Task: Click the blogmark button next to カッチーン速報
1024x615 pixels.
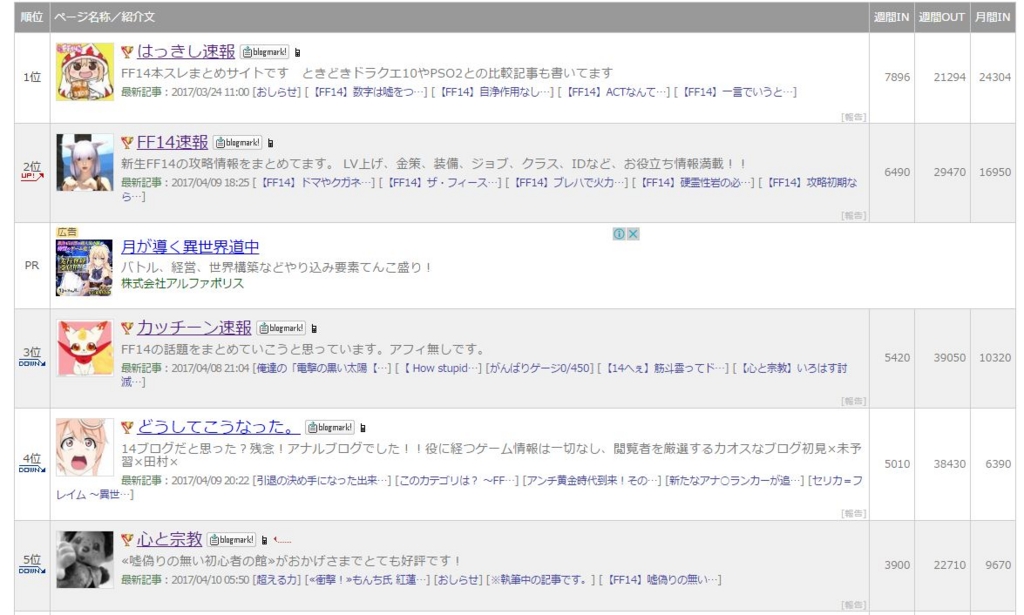Action: (x=281, y=328)
